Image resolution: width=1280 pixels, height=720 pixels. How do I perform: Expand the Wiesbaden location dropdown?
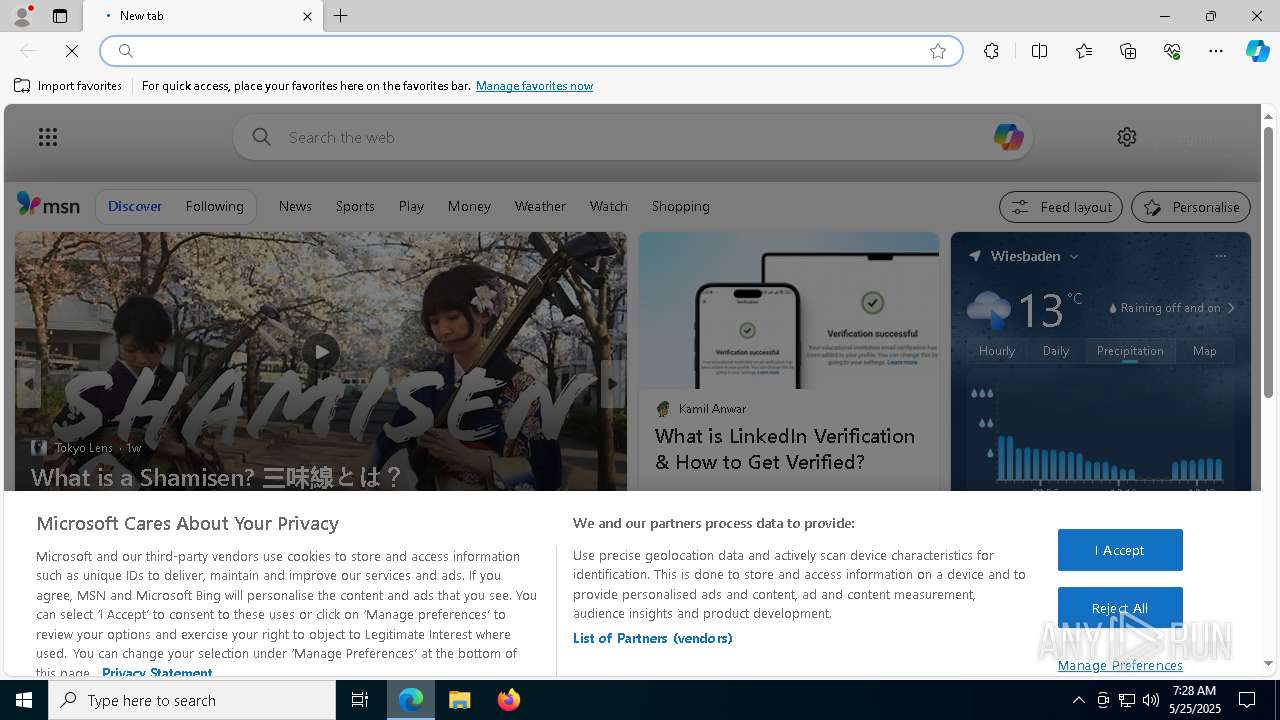1074,257
